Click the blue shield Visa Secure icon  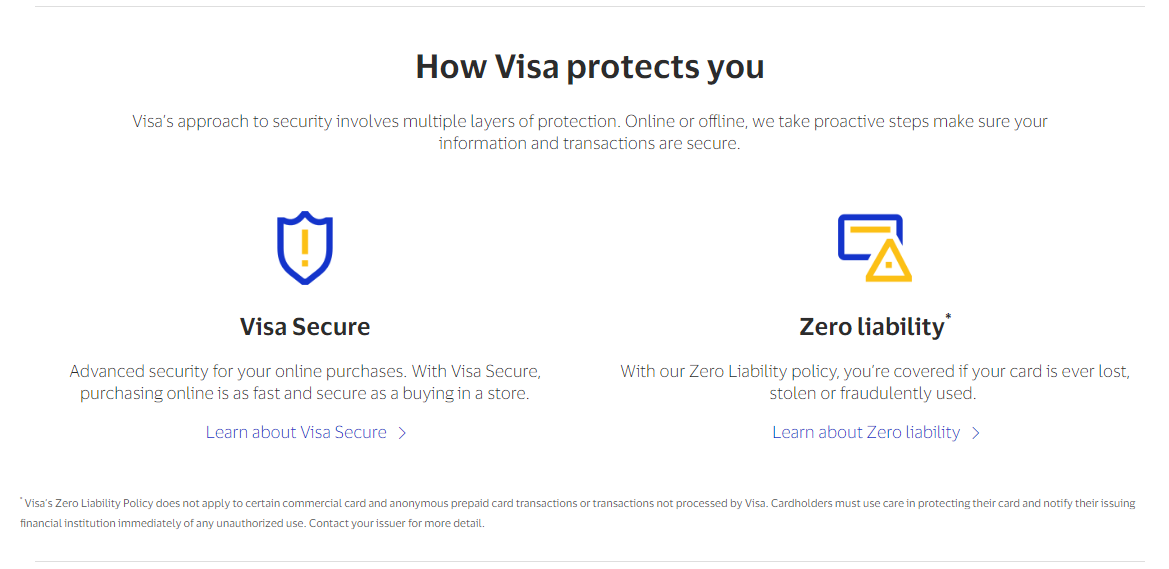tap(304, 248)
